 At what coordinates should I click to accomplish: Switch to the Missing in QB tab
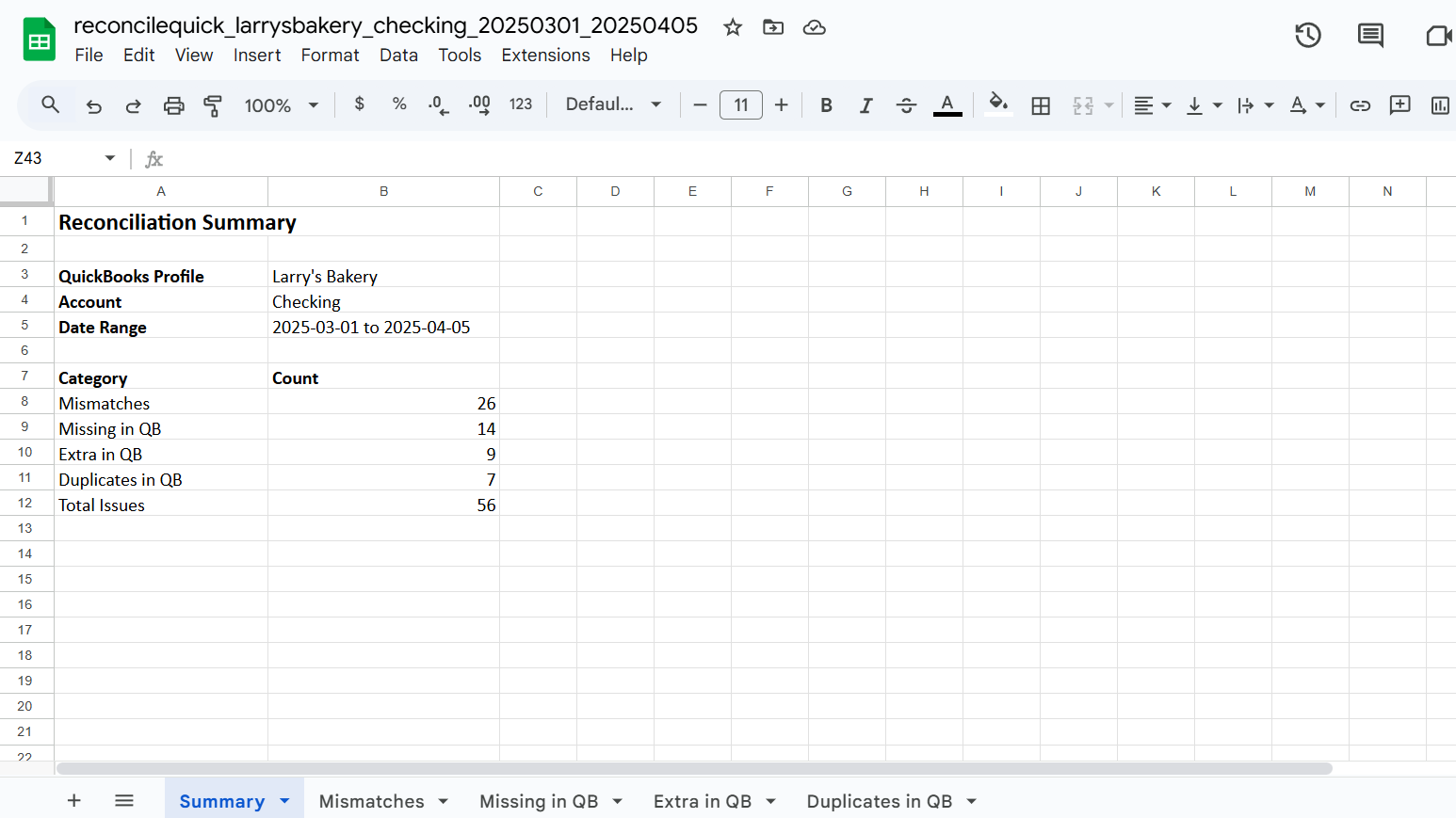click(x=539, y=801)
